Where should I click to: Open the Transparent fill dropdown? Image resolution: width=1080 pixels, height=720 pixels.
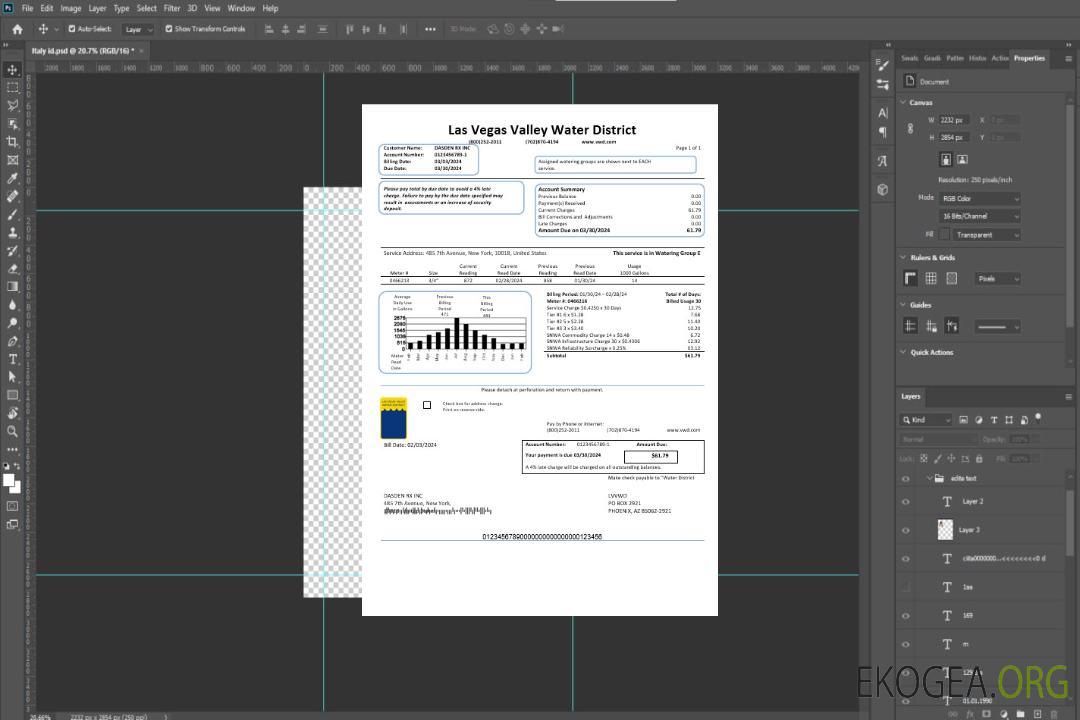pyautogui.click(x=986, y=234)
